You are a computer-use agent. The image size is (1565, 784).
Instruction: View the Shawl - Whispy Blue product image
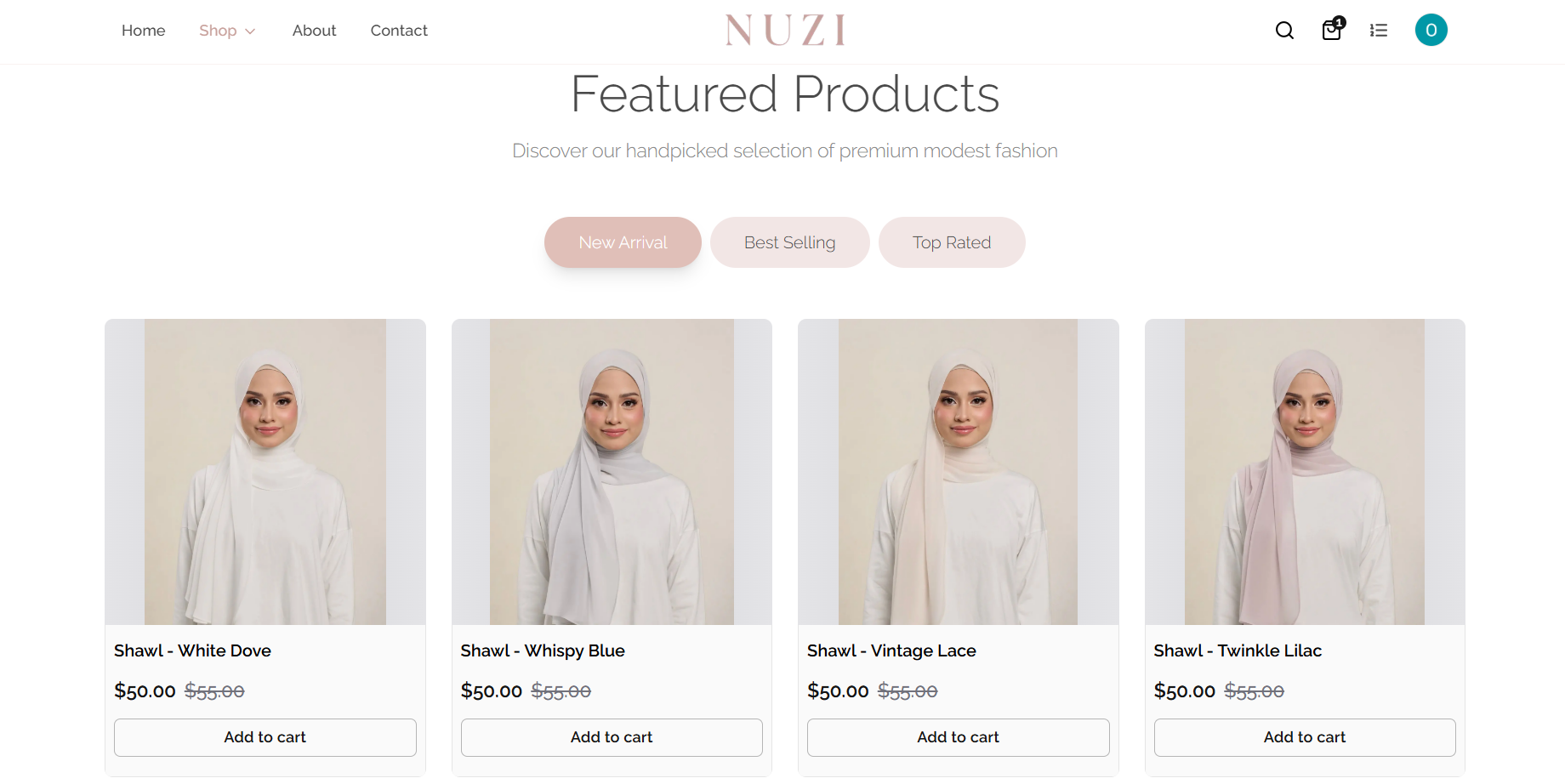(x=612, y=471)
